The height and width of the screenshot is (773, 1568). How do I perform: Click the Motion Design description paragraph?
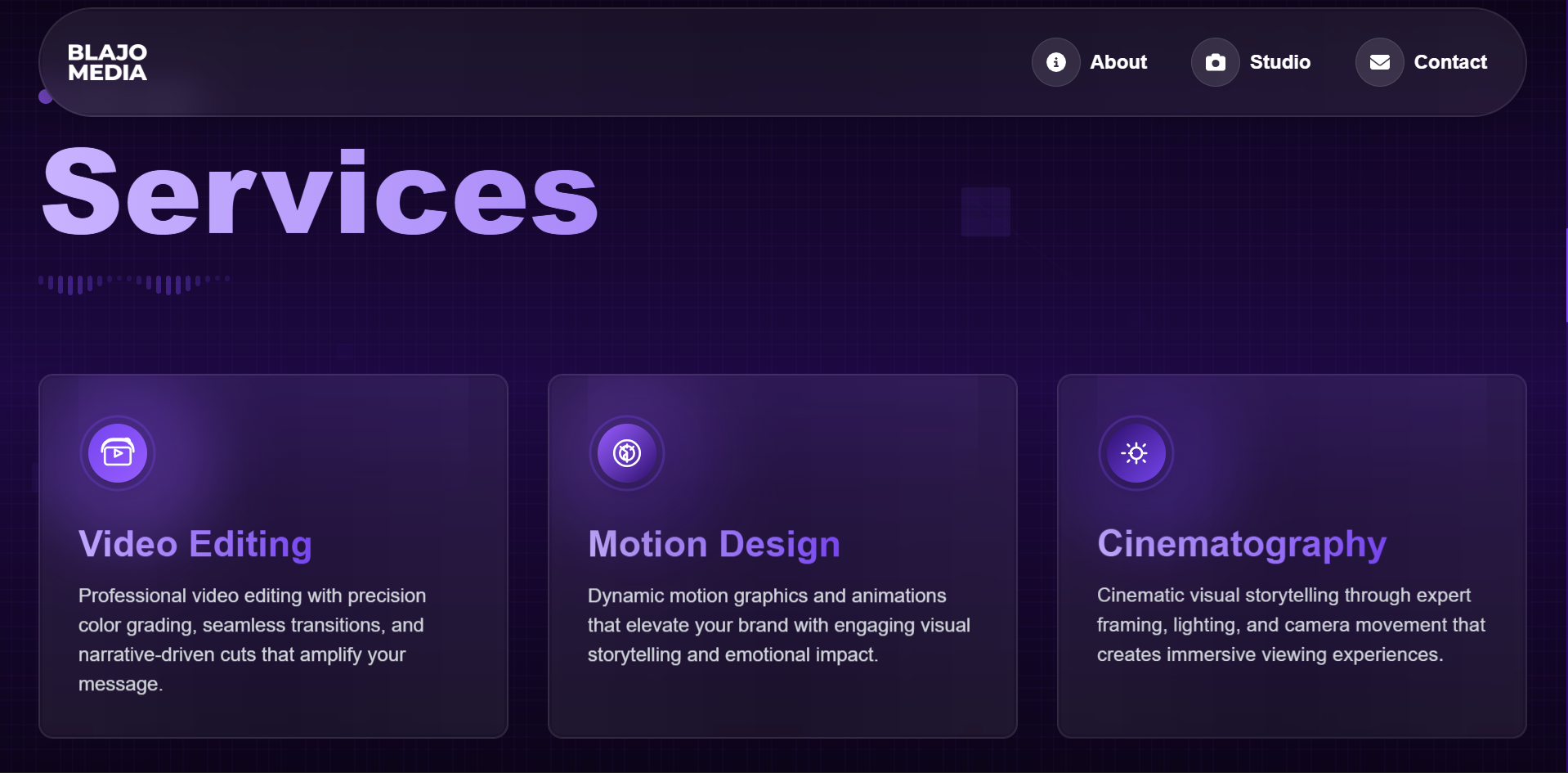pyautogui.click(x=779, y=625)
